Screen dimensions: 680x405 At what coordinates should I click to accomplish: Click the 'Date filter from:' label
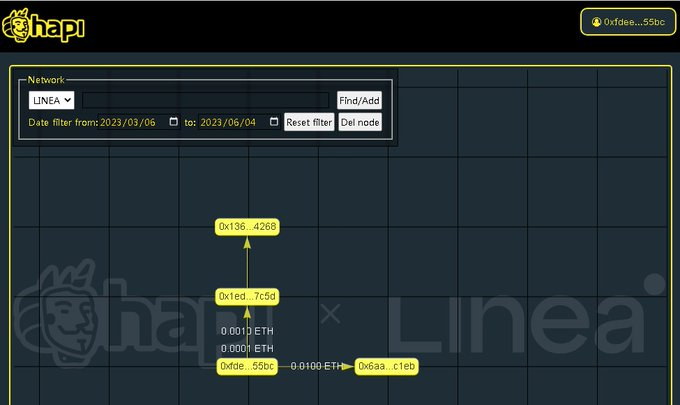point(63,122)
